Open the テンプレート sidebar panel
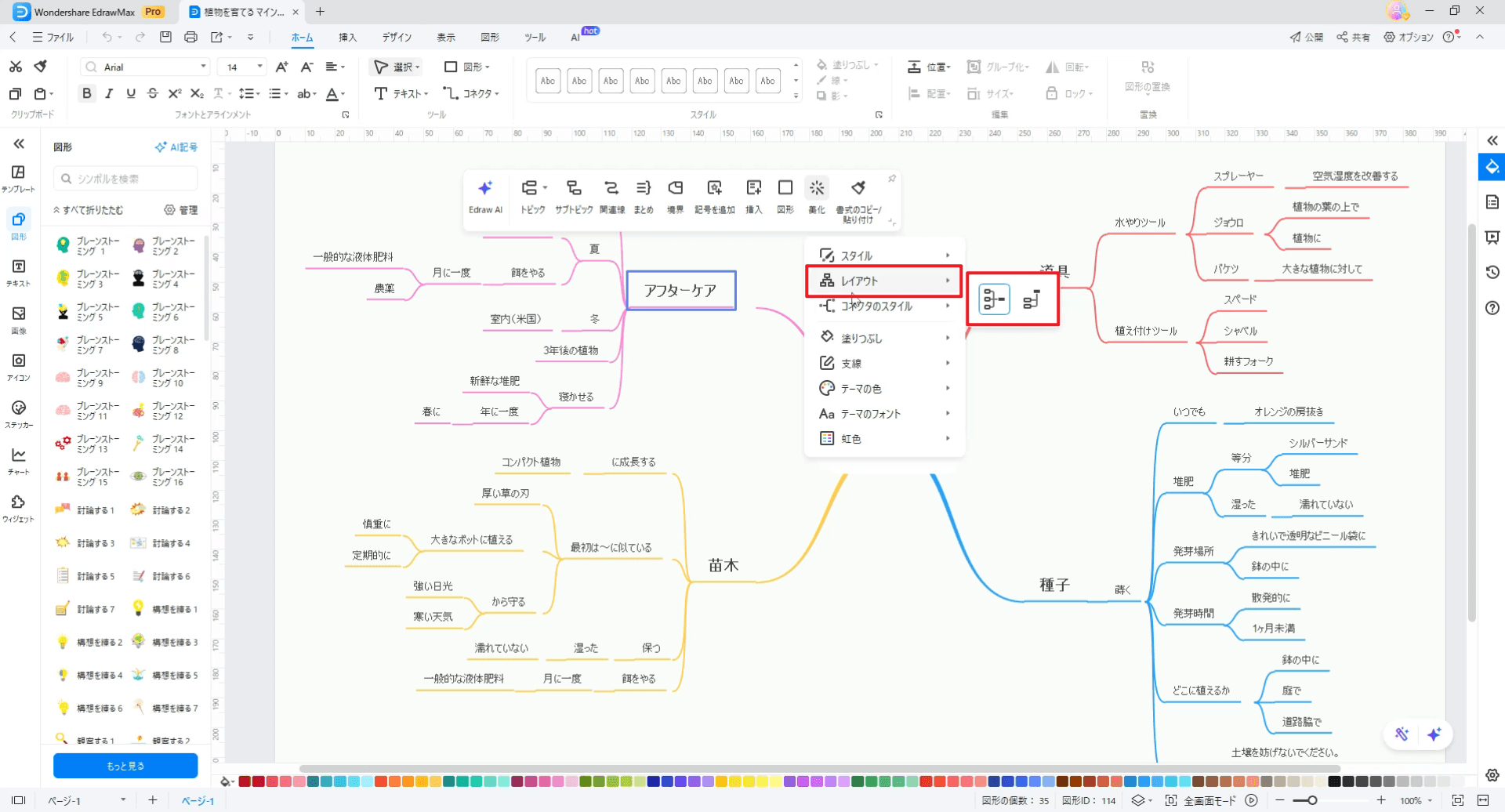Image resolution: width=1505 pixels, height=812 pixels. tap(19, 179)
